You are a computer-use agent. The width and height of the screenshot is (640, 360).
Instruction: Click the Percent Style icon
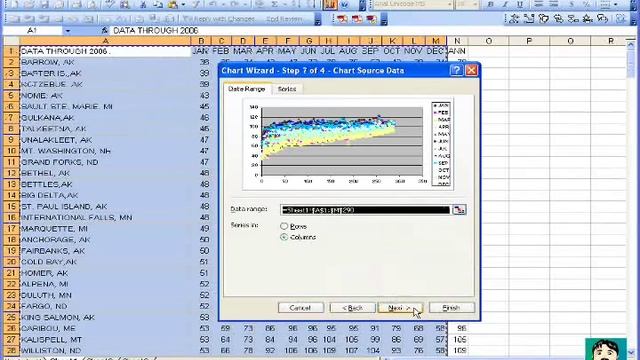pyautogui.click(x=586, y=4)
